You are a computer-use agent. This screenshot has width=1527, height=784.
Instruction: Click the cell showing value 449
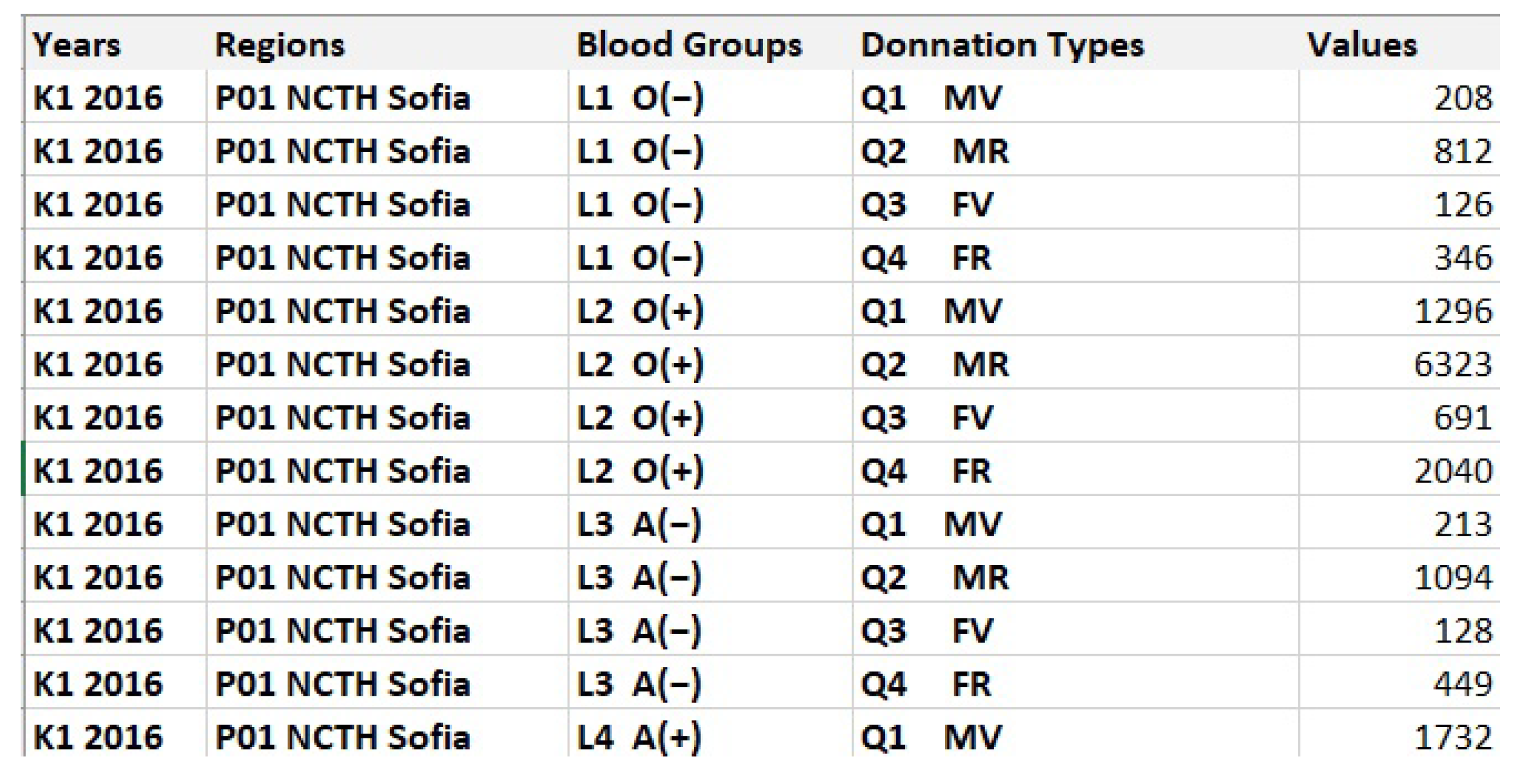pos(1463,683)
